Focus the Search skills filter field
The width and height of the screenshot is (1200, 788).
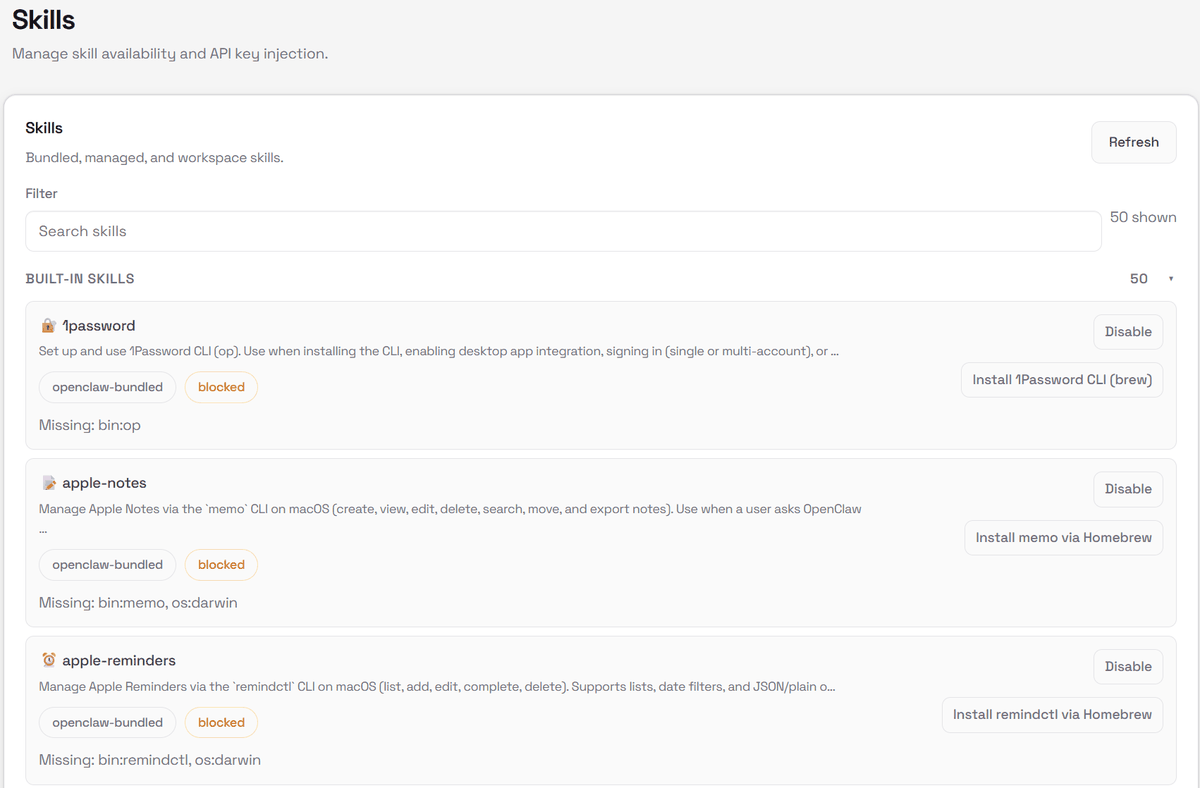click(563, 231)
